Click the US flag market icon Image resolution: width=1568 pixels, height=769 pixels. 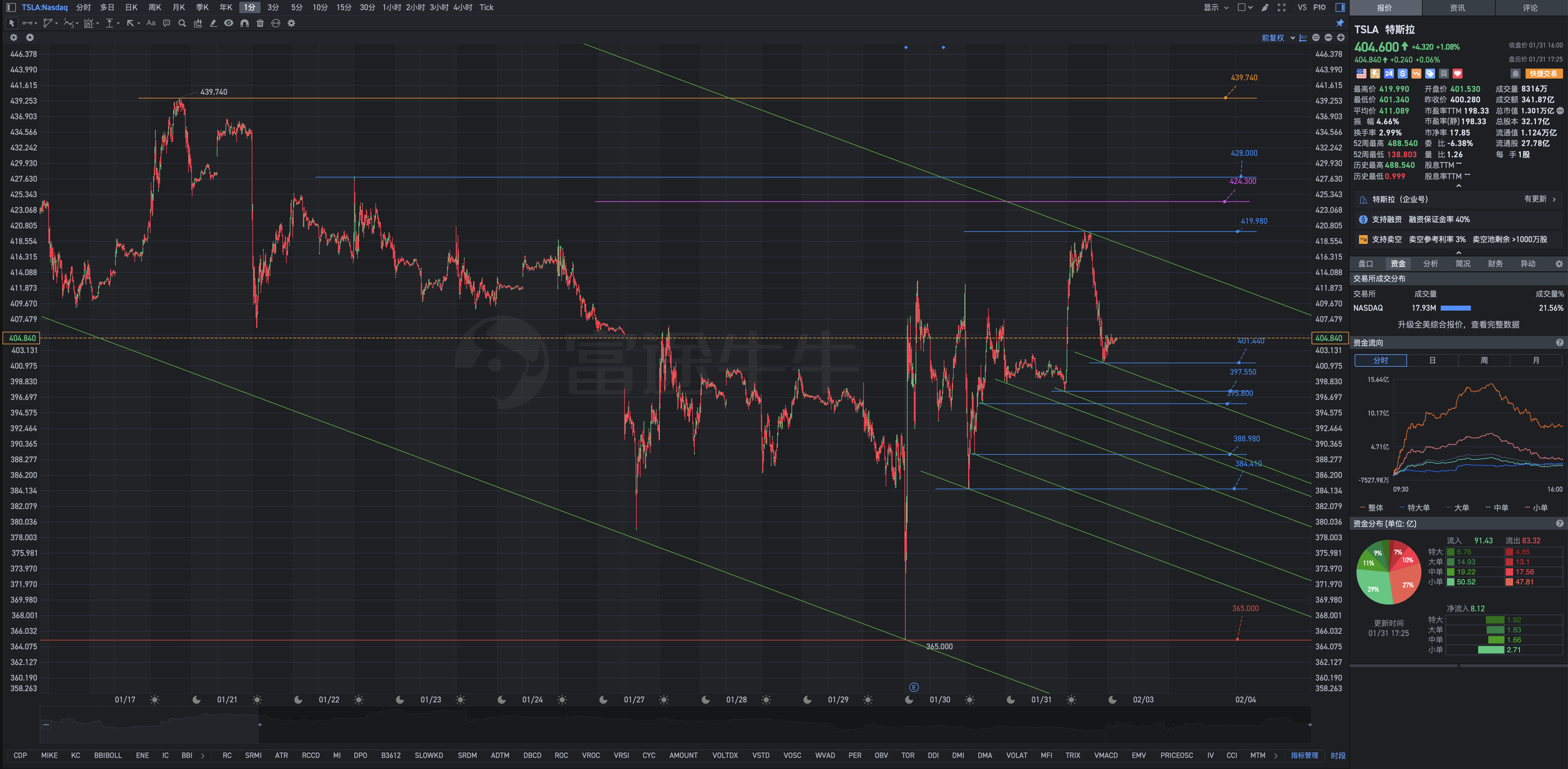tap(1362, 74)
